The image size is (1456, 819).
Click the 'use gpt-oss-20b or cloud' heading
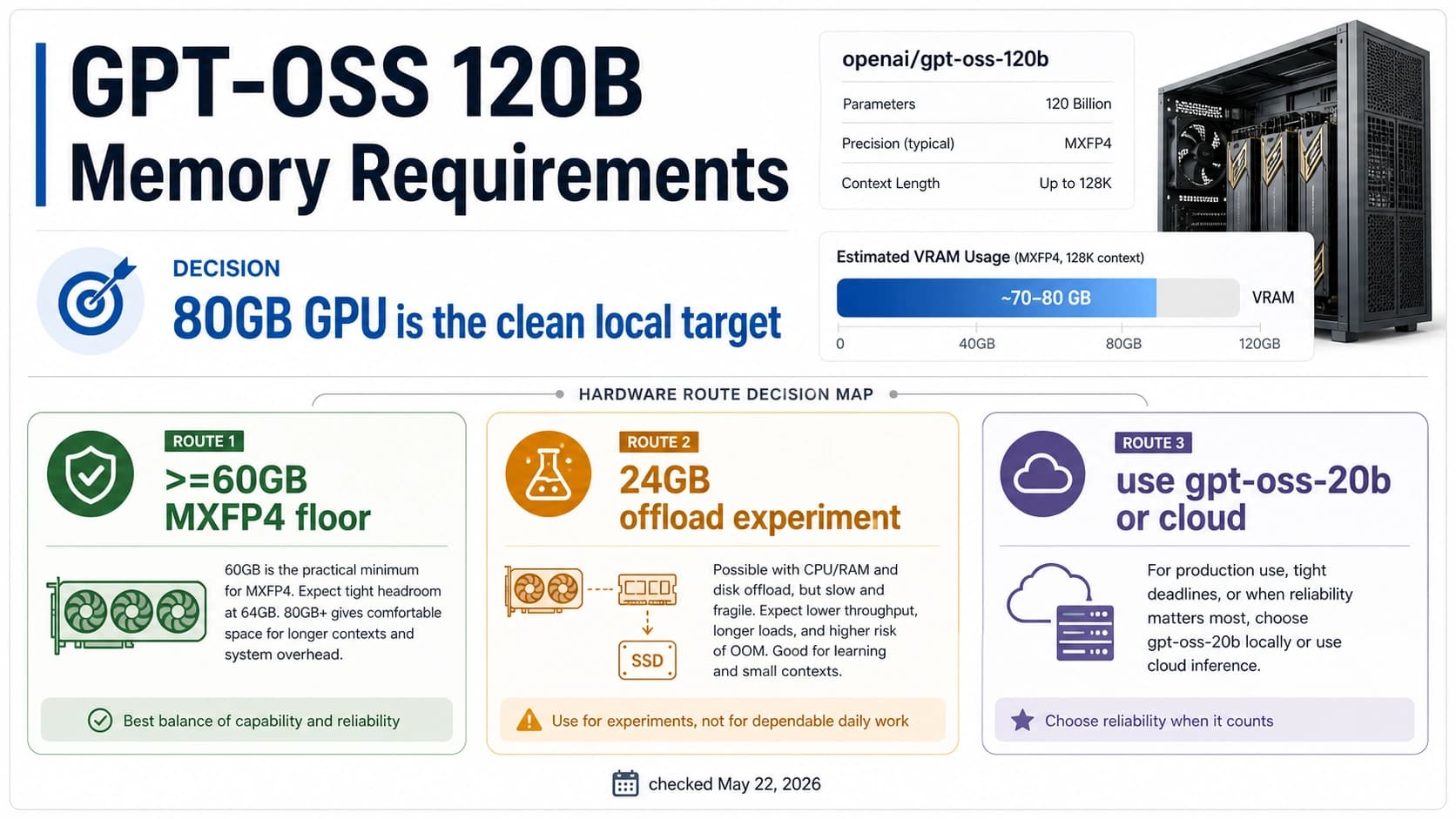(x=1252, y=499)
